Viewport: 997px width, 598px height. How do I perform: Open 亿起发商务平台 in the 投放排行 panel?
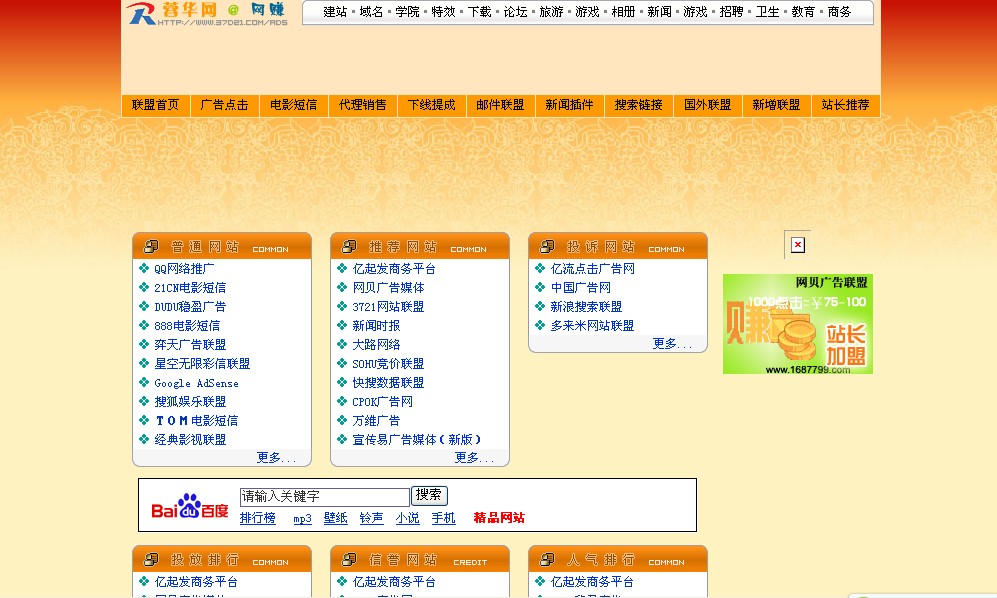[196, 581]
